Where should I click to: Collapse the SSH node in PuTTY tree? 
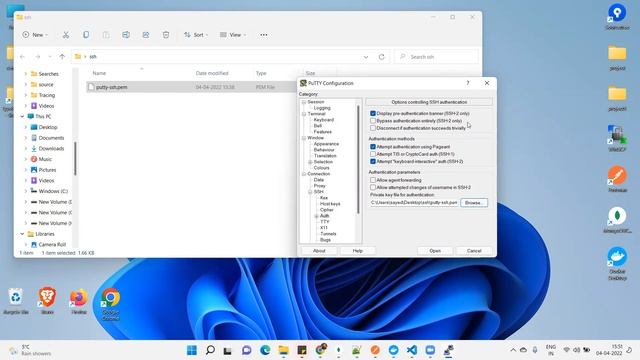point(310,192)
